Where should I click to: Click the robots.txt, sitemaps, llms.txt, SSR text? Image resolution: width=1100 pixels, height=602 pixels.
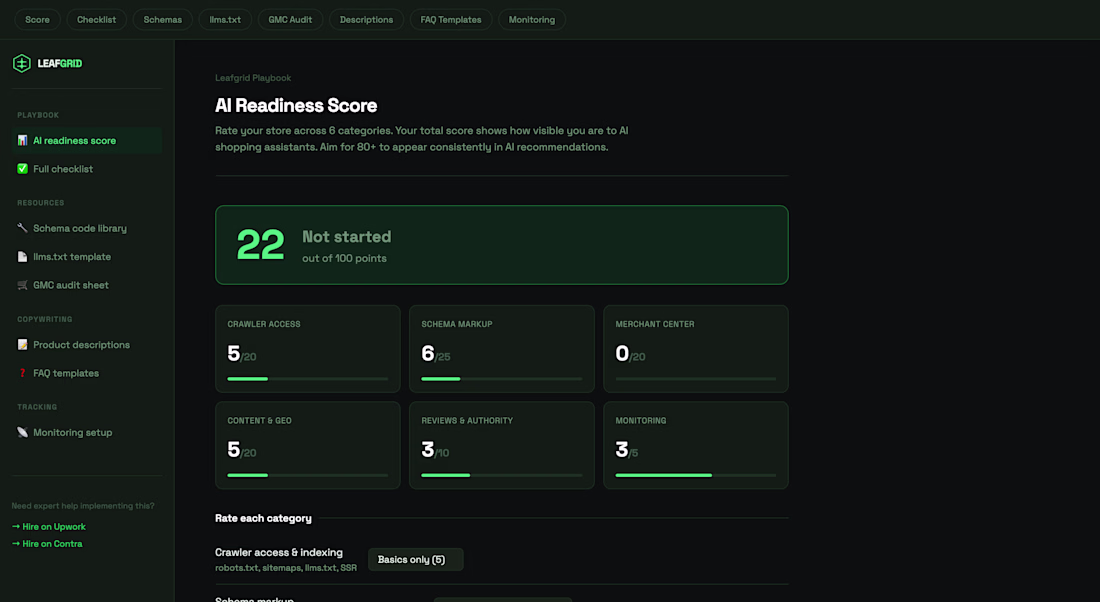tap(286, 568)
